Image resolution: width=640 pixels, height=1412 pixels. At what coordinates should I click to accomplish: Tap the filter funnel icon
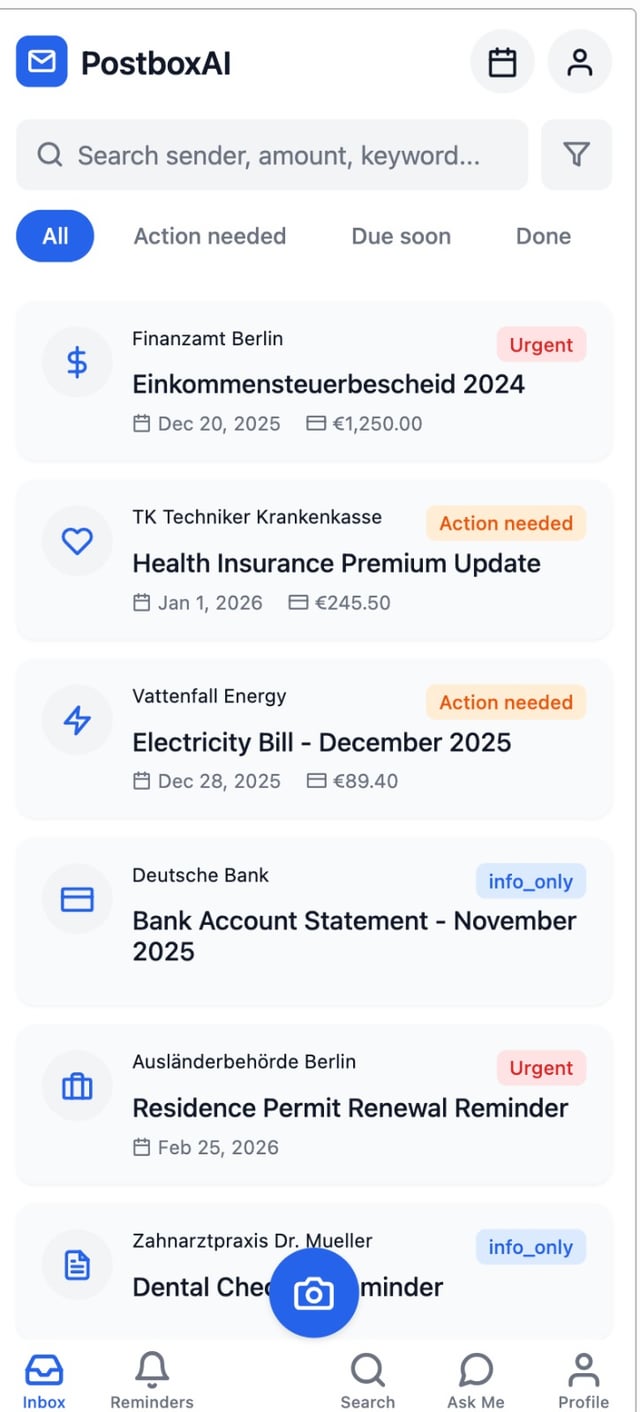(576, 155)
